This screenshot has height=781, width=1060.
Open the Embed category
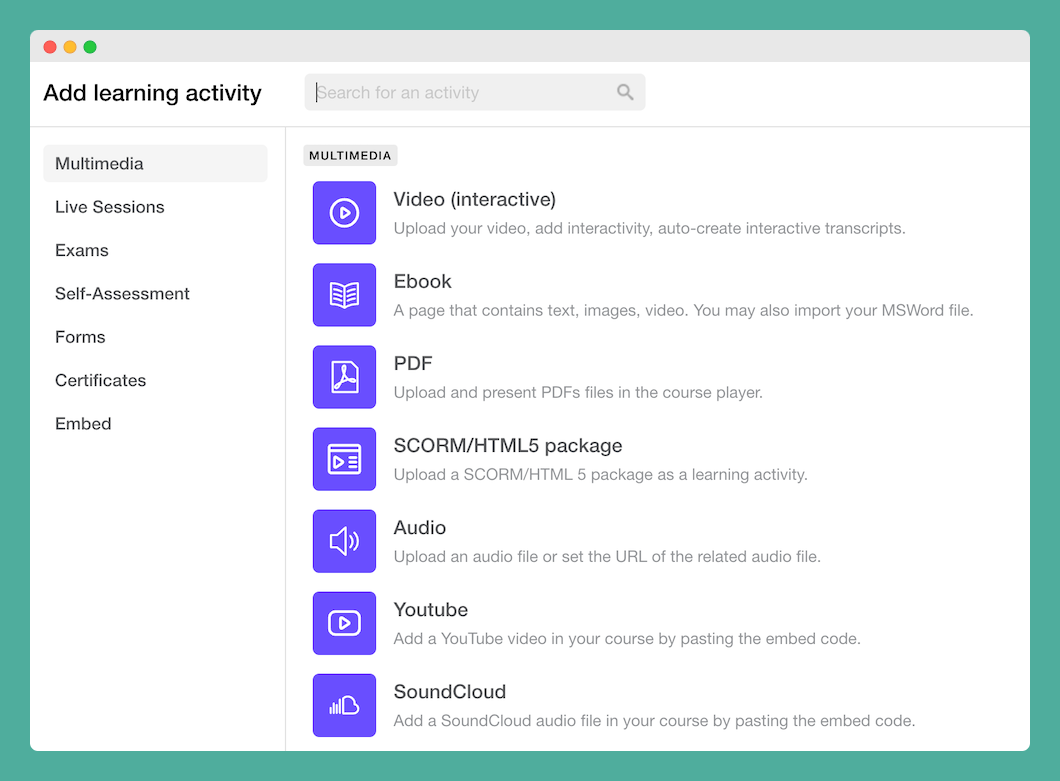pos(83,424)
